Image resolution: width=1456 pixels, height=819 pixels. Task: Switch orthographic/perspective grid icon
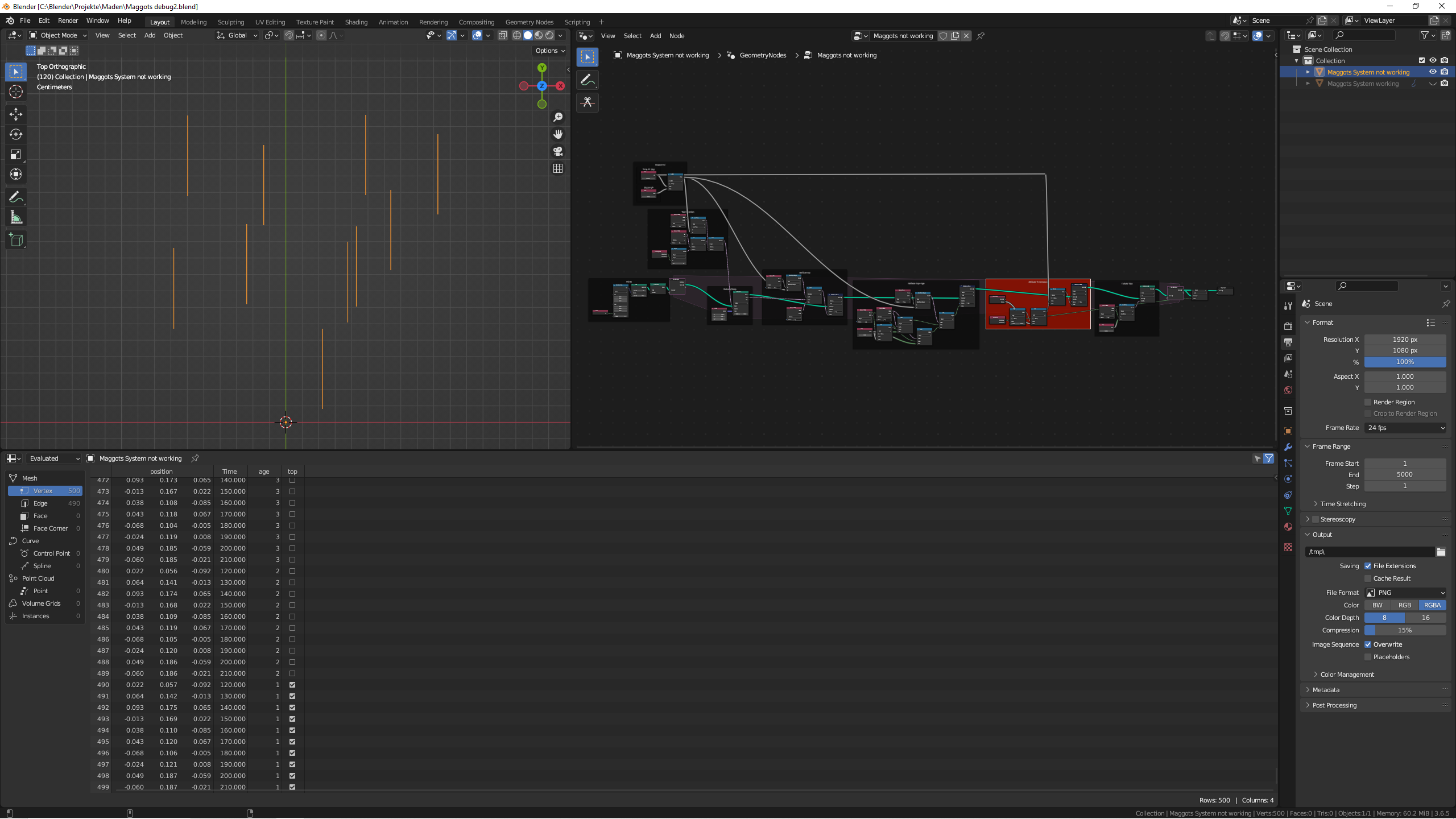558,168
